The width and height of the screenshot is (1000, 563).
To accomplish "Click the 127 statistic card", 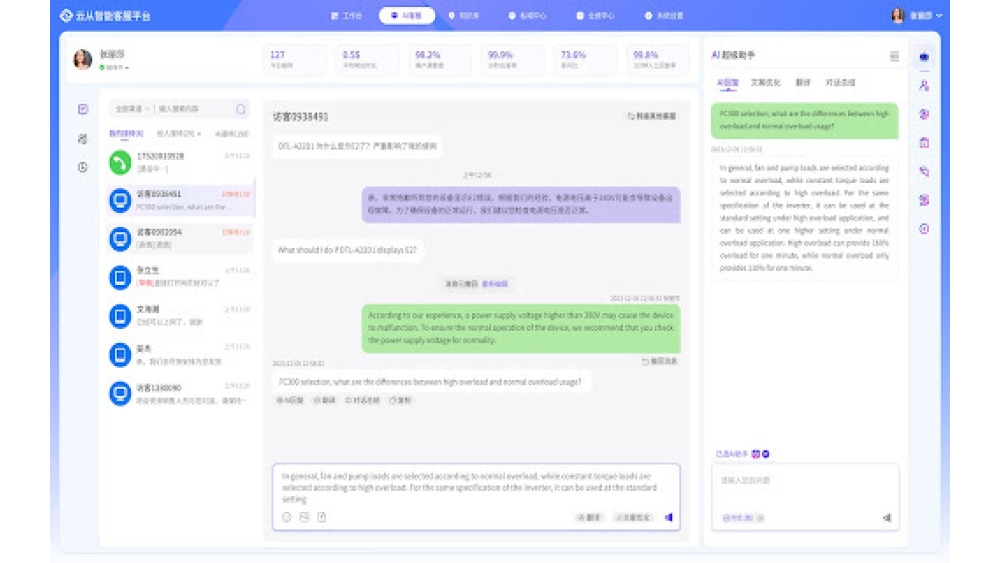I will point(294,59).
